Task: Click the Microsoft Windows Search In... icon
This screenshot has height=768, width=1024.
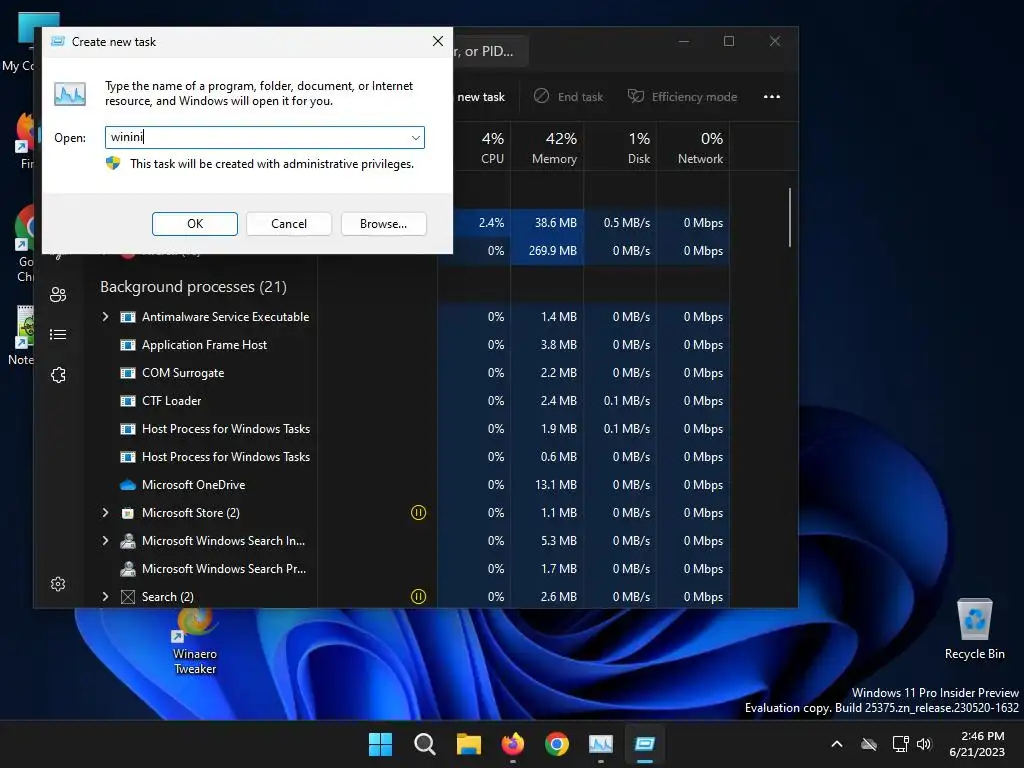Action: click(128, 541)
